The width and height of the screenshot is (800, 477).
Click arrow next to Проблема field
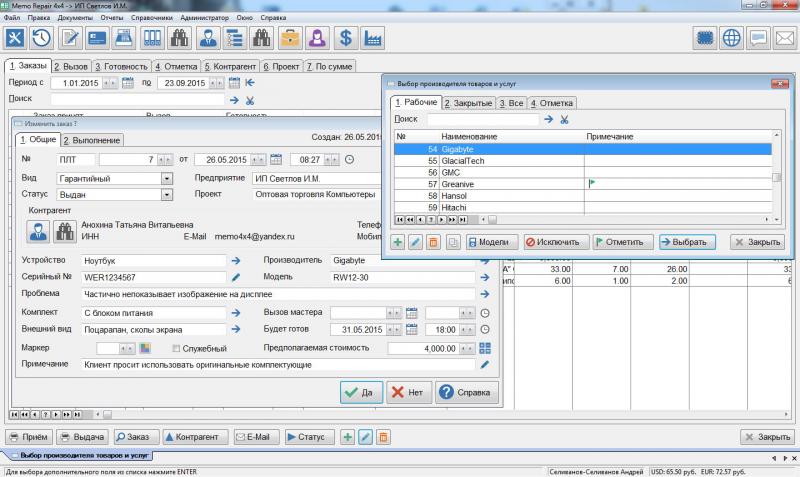pos(485,294)
